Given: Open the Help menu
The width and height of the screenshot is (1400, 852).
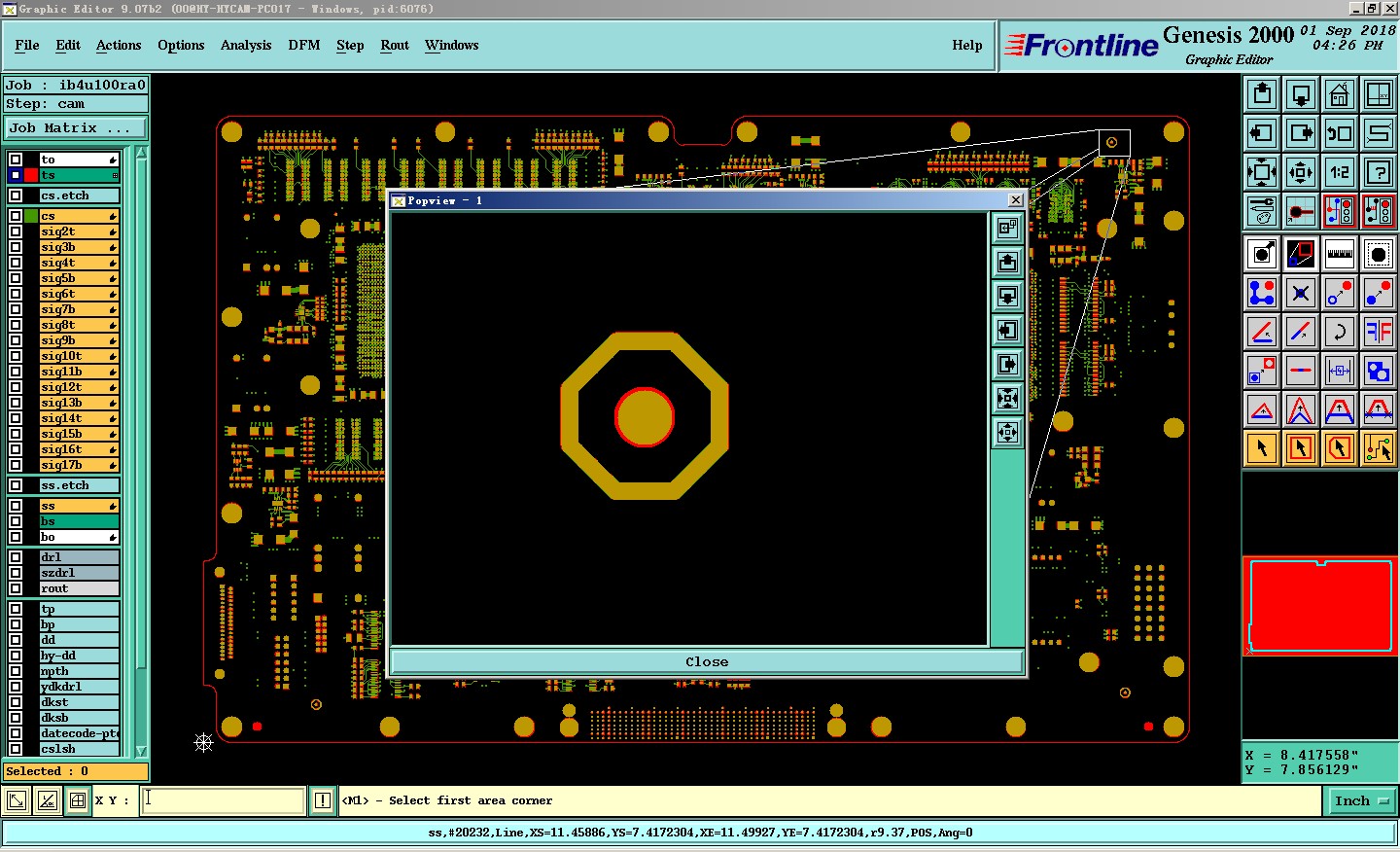Looking at the screenshot, I should (x=967, y=45).
